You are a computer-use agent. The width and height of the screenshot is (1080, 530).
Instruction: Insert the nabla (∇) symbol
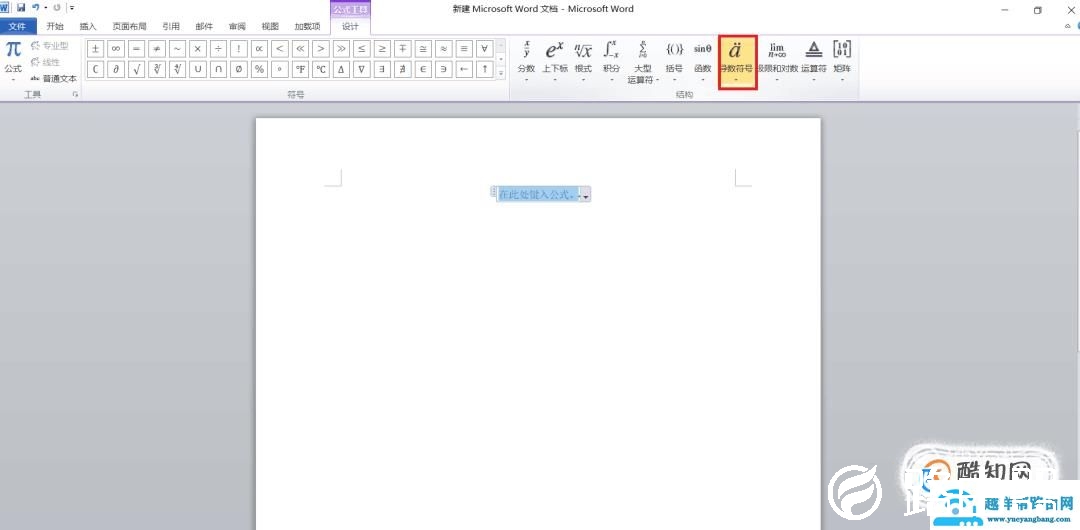coord(362,70)
